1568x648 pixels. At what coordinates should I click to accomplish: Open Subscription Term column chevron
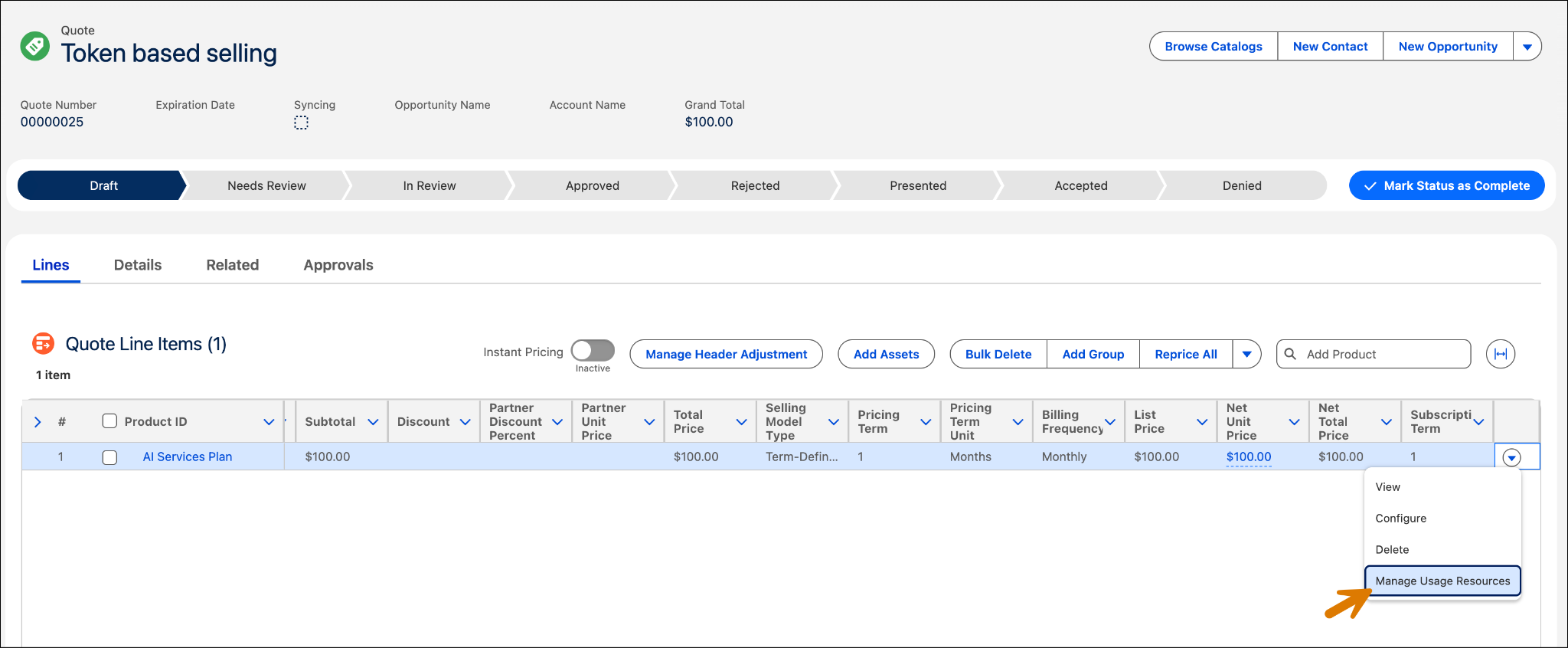(x=1478, y=421)
